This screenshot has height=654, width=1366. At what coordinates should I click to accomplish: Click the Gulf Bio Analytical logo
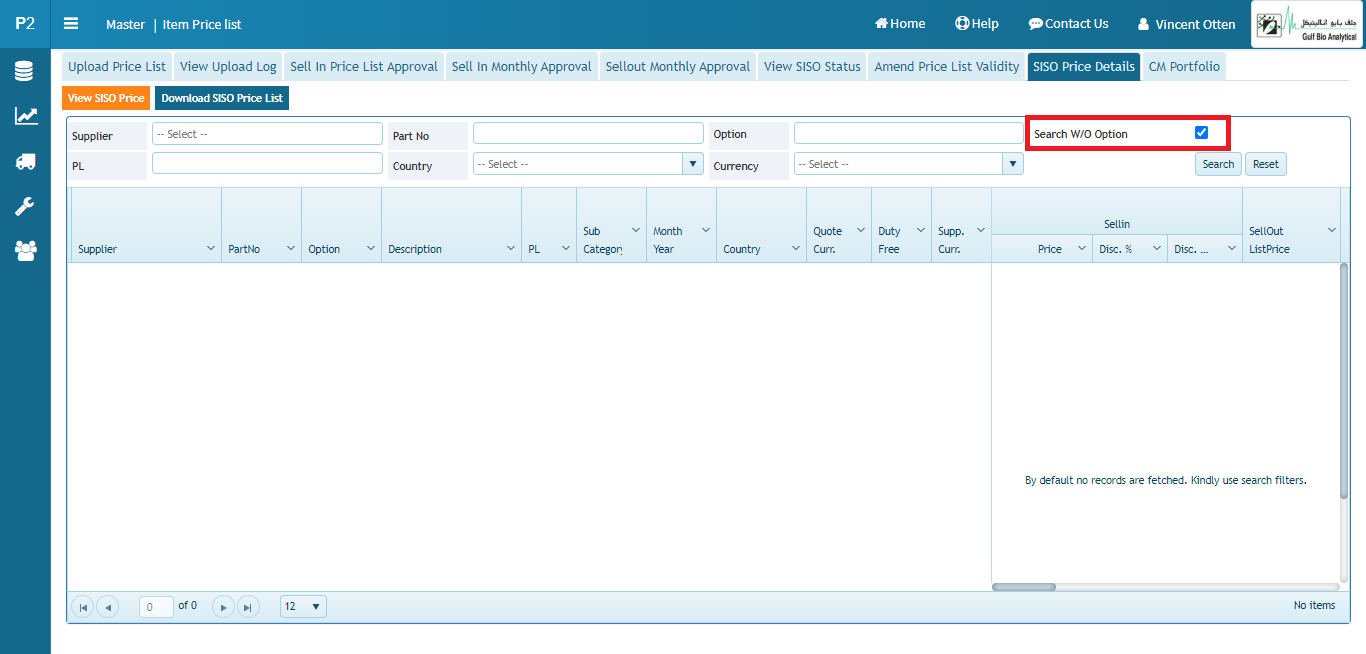(x=1306, y=24)
